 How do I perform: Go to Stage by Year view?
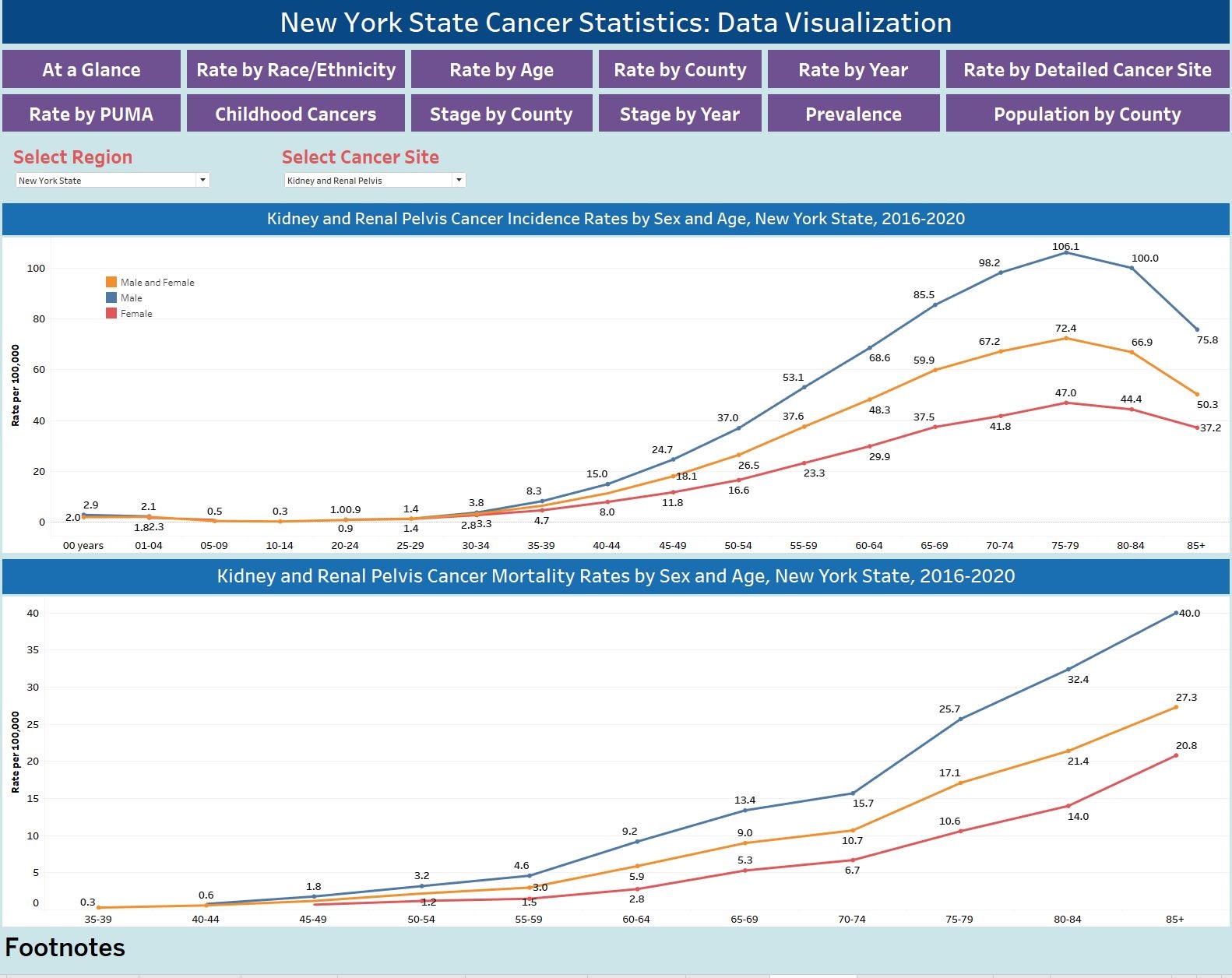point(680,114)
